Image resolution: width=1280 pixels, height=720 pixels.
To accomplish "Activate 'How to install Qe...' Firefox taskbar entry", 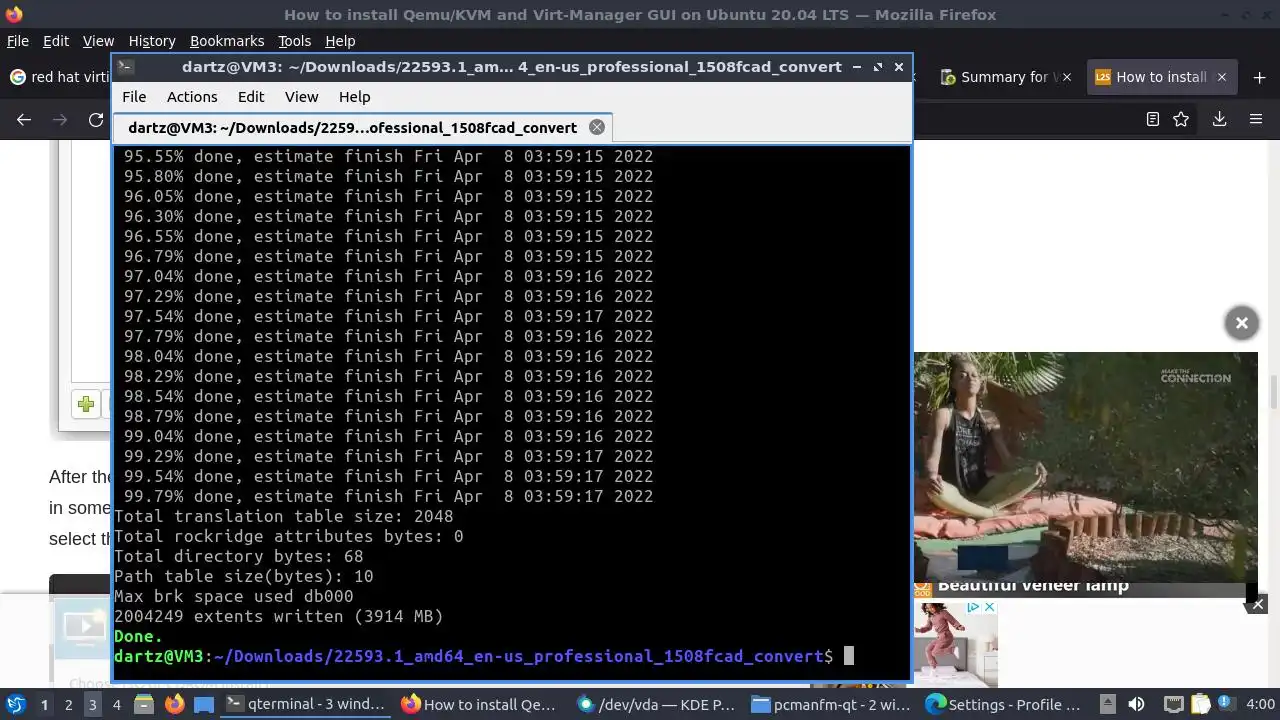I will pyautogui.click(x=481, y=705).
